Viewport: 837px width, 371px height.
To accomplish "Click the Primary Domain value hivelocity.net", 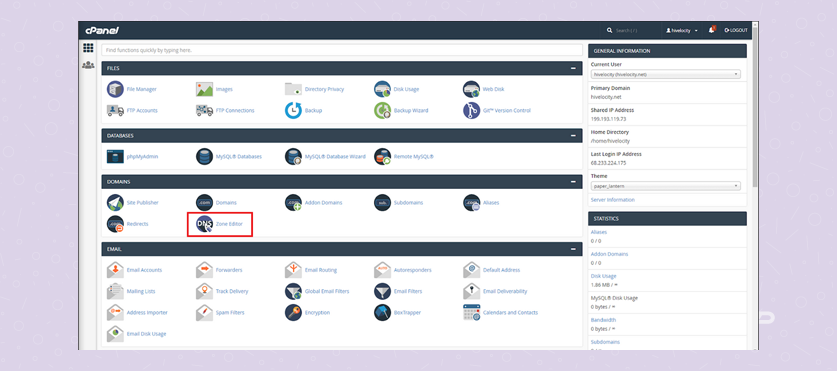I will (606, 97).
